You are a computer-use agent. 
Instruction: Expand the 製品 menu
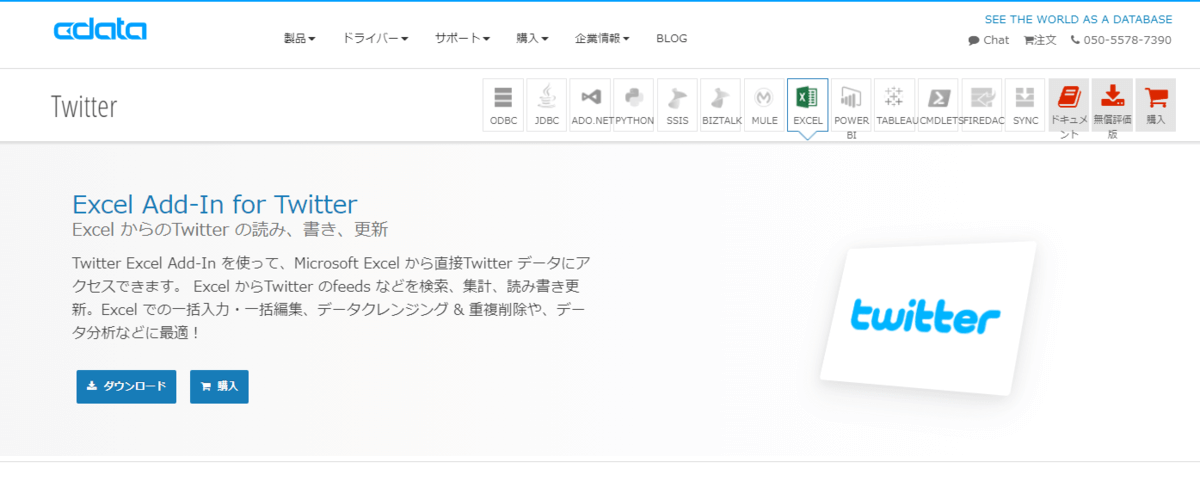pyautogui.click(x=300, y=38)
